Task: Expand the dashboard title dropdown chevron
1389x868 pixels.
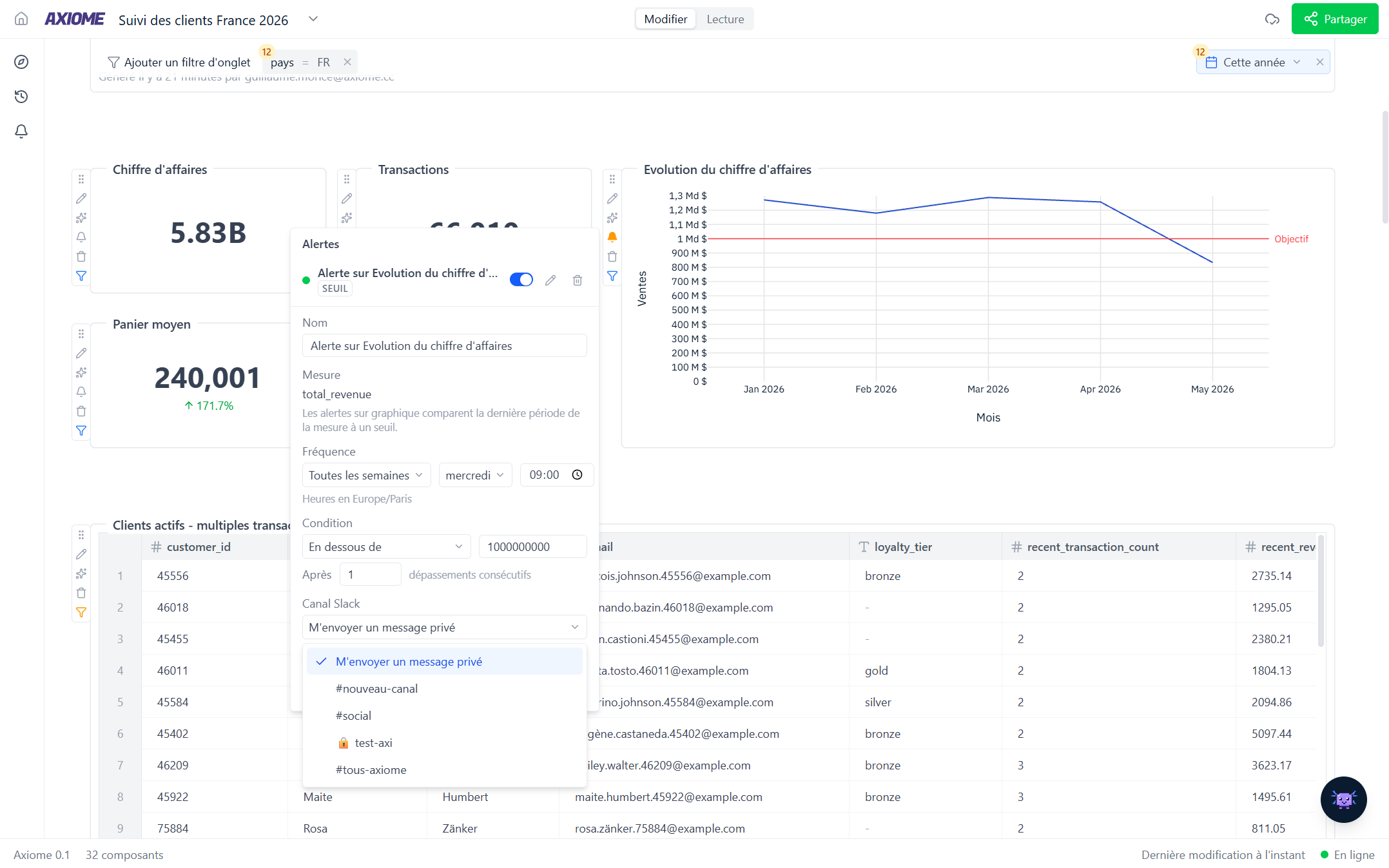Action: (x=313, y=19)
